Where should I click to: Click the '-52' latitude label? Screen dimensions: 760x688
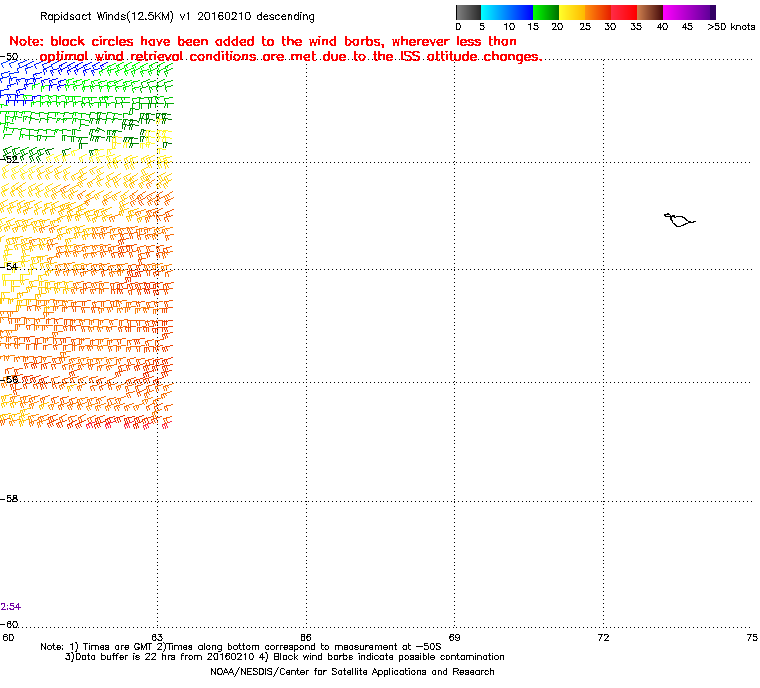pos(9,159)
